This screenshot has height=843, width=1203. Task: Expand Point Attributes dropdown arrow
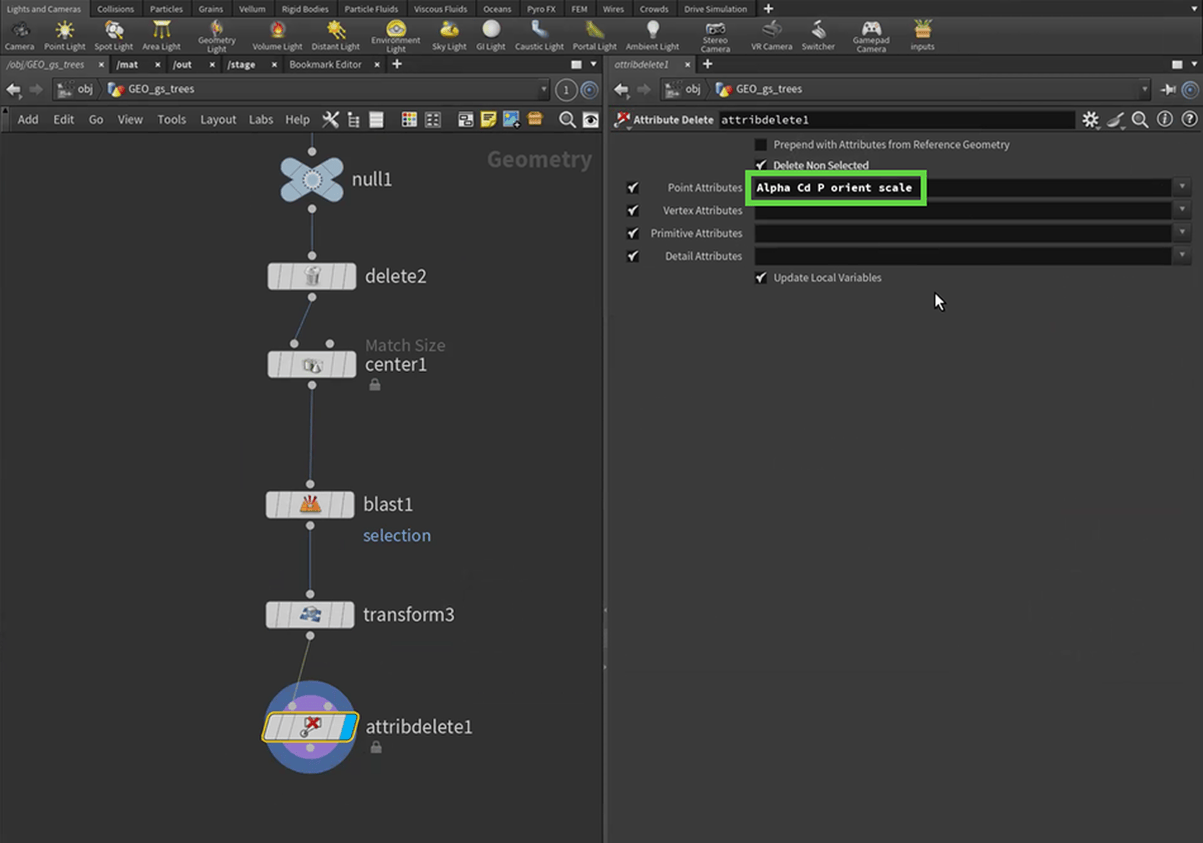(x=1182, y=188)
